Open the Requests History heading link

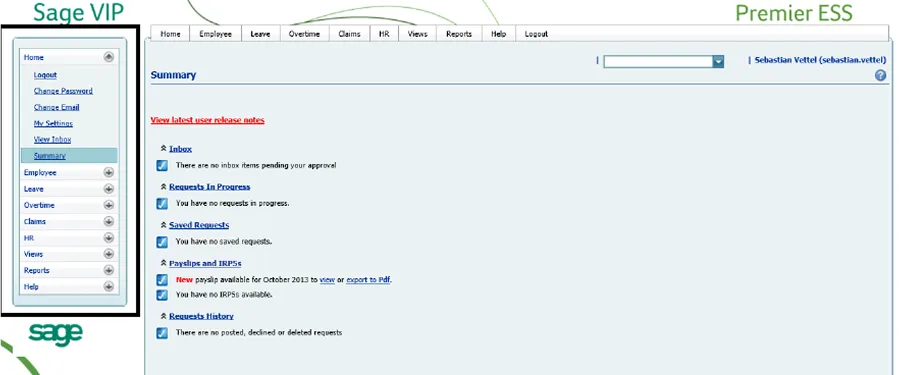pos(201,316)
